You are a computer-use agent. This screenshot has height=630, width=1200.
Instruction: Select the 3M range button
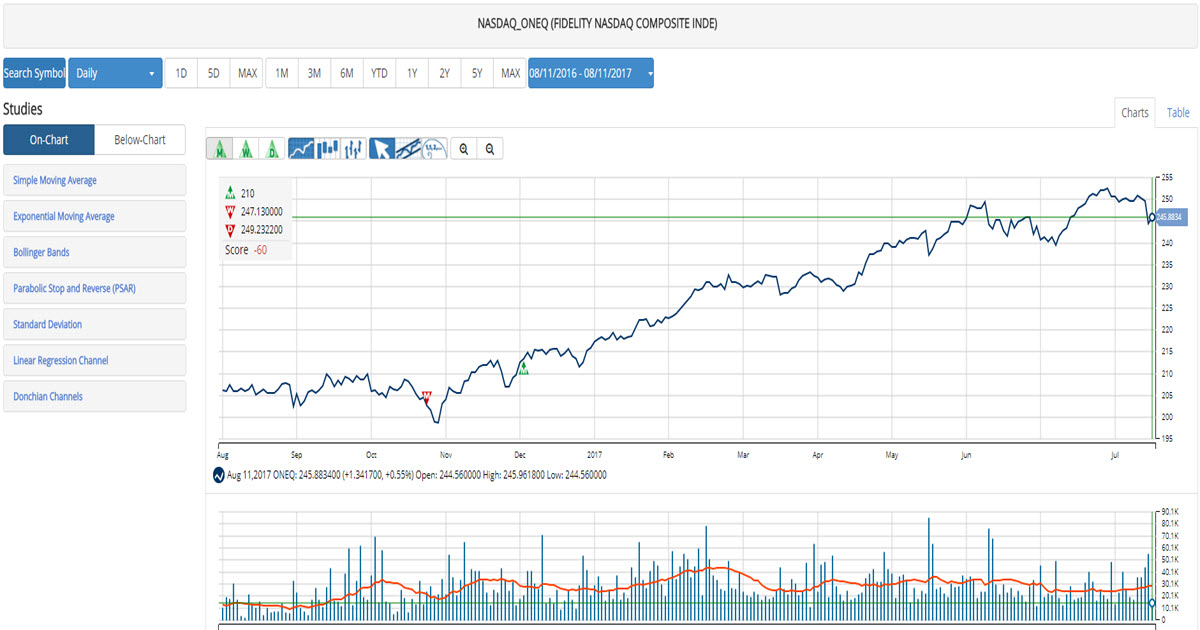click(x=314, y=73)
